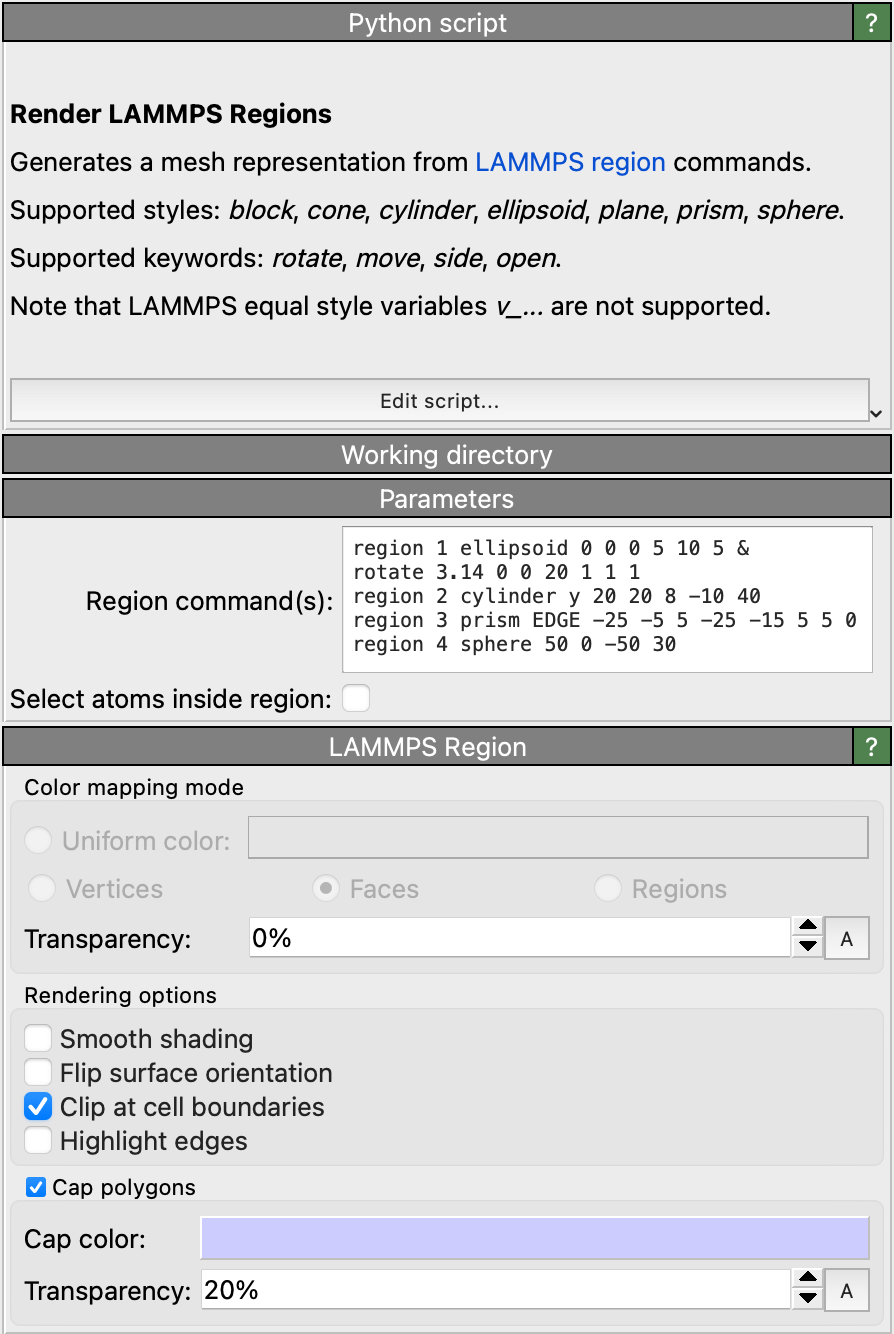Click the Edit script button
Viewport: 894px width, 1334px height.
click(440, 400)
